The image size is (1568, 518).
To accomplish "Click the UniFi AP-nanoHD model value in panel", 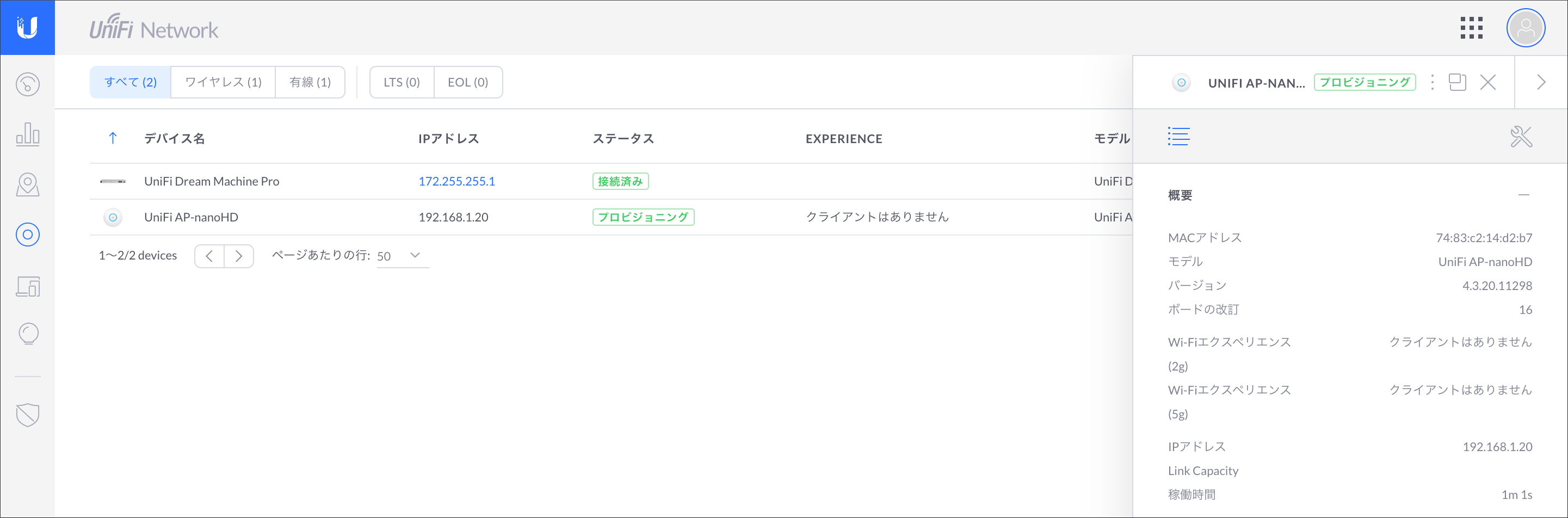I will point(1485,262).
